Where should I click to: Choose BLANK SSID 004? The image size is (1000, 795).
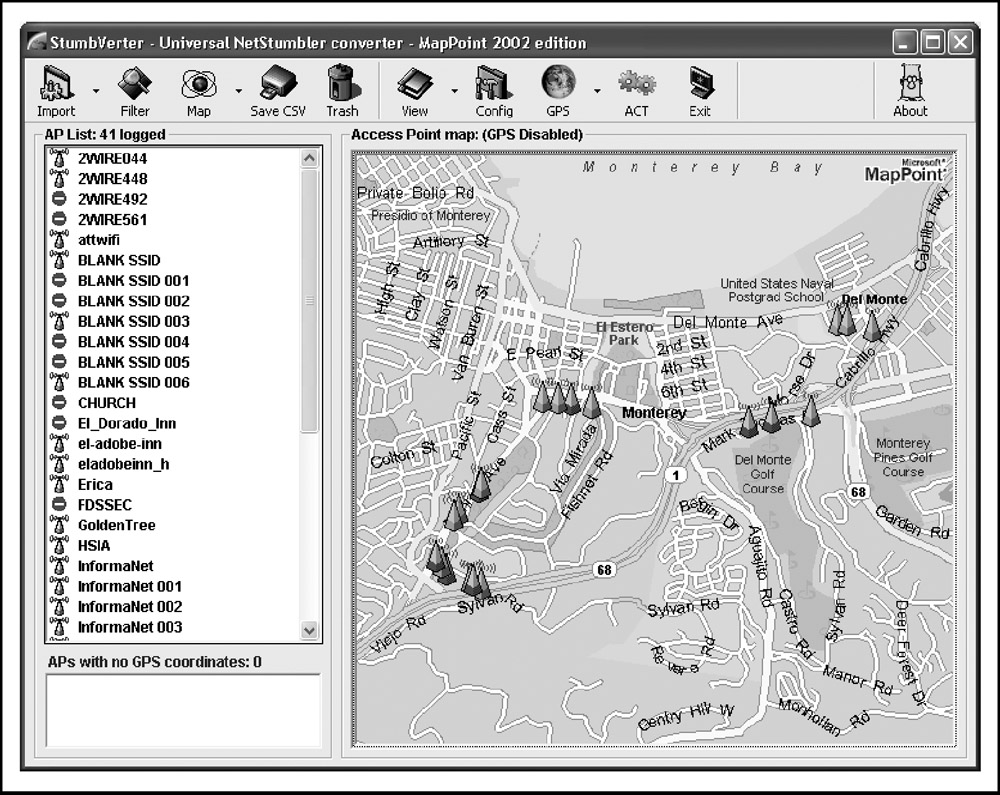pyautogui.click(x=133, y=342)
